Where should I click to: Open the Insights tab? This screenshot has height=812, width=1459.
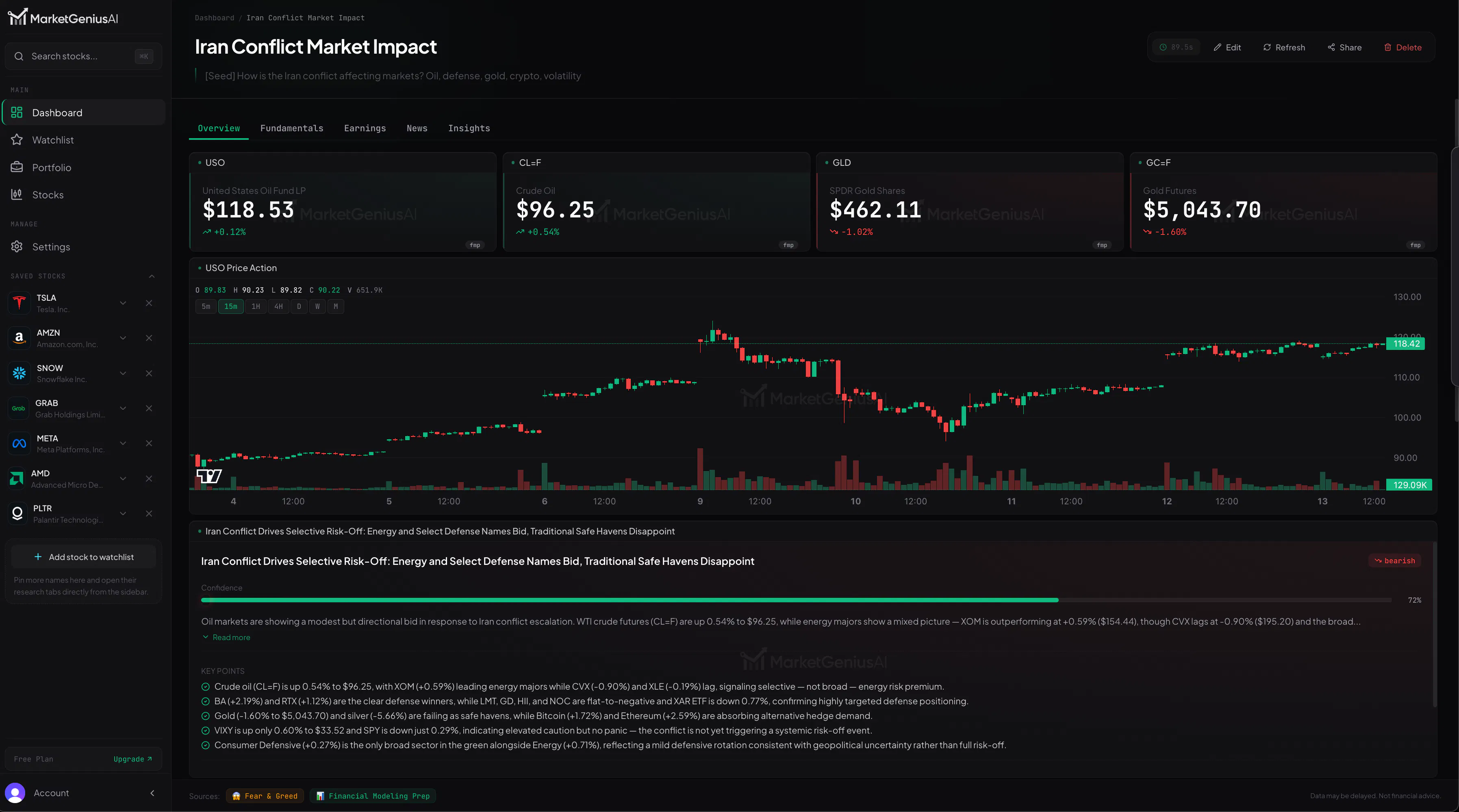(469, 128)
